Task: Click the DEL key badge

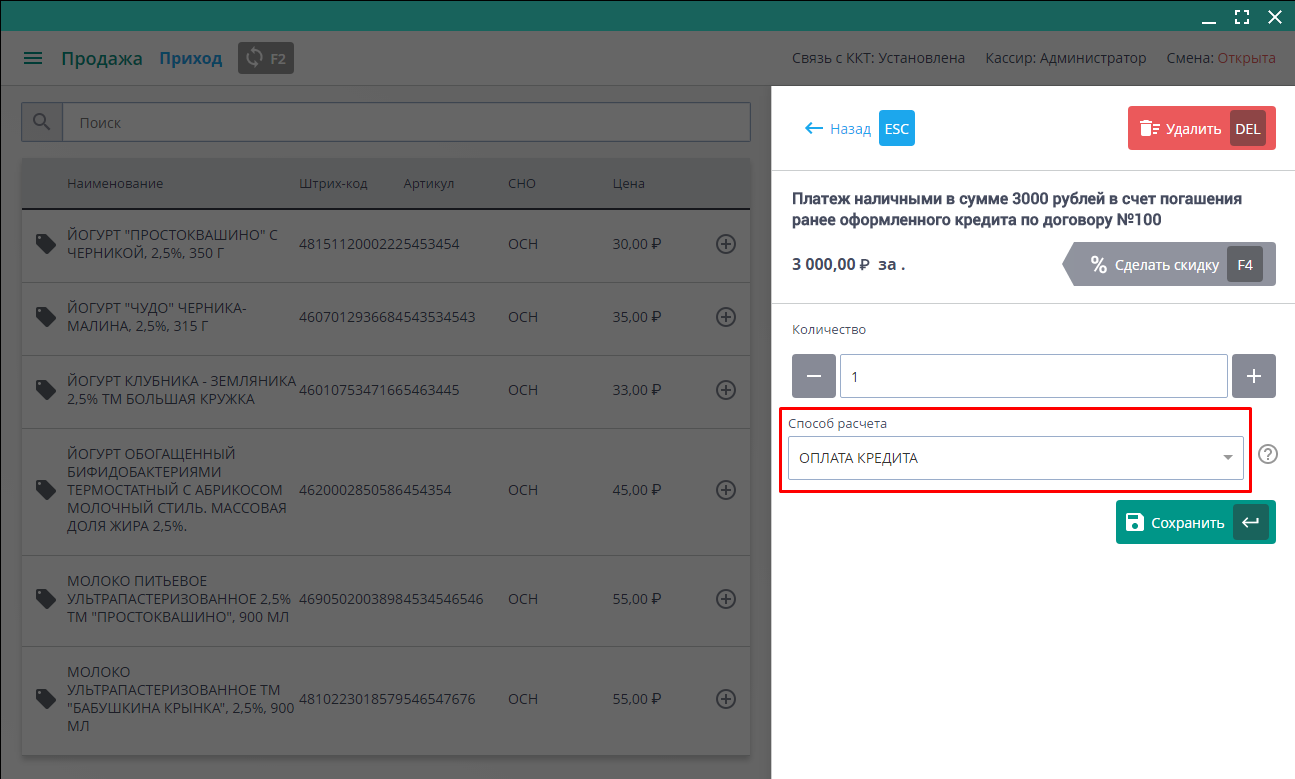Action: coord(1248,128)
